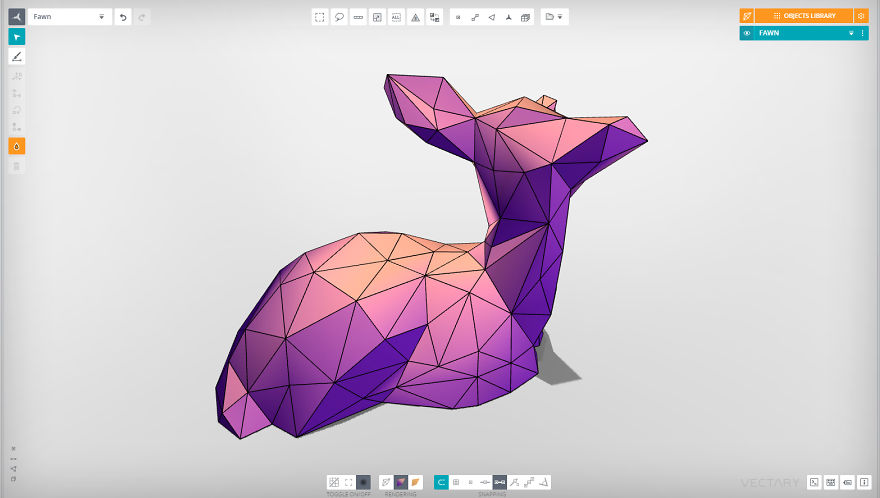
Task: Click the orange material drop tool
Action: pyautogui.click(x=16, y=146)
